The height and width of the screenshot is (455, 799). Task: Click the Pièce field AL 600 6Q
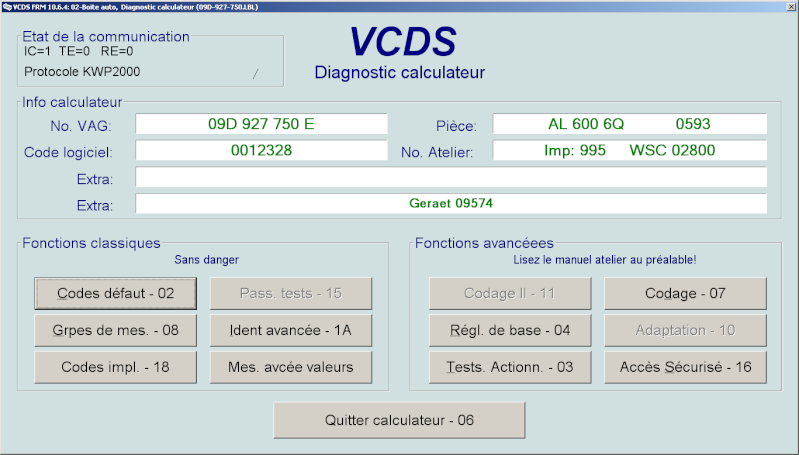[629, 124]
